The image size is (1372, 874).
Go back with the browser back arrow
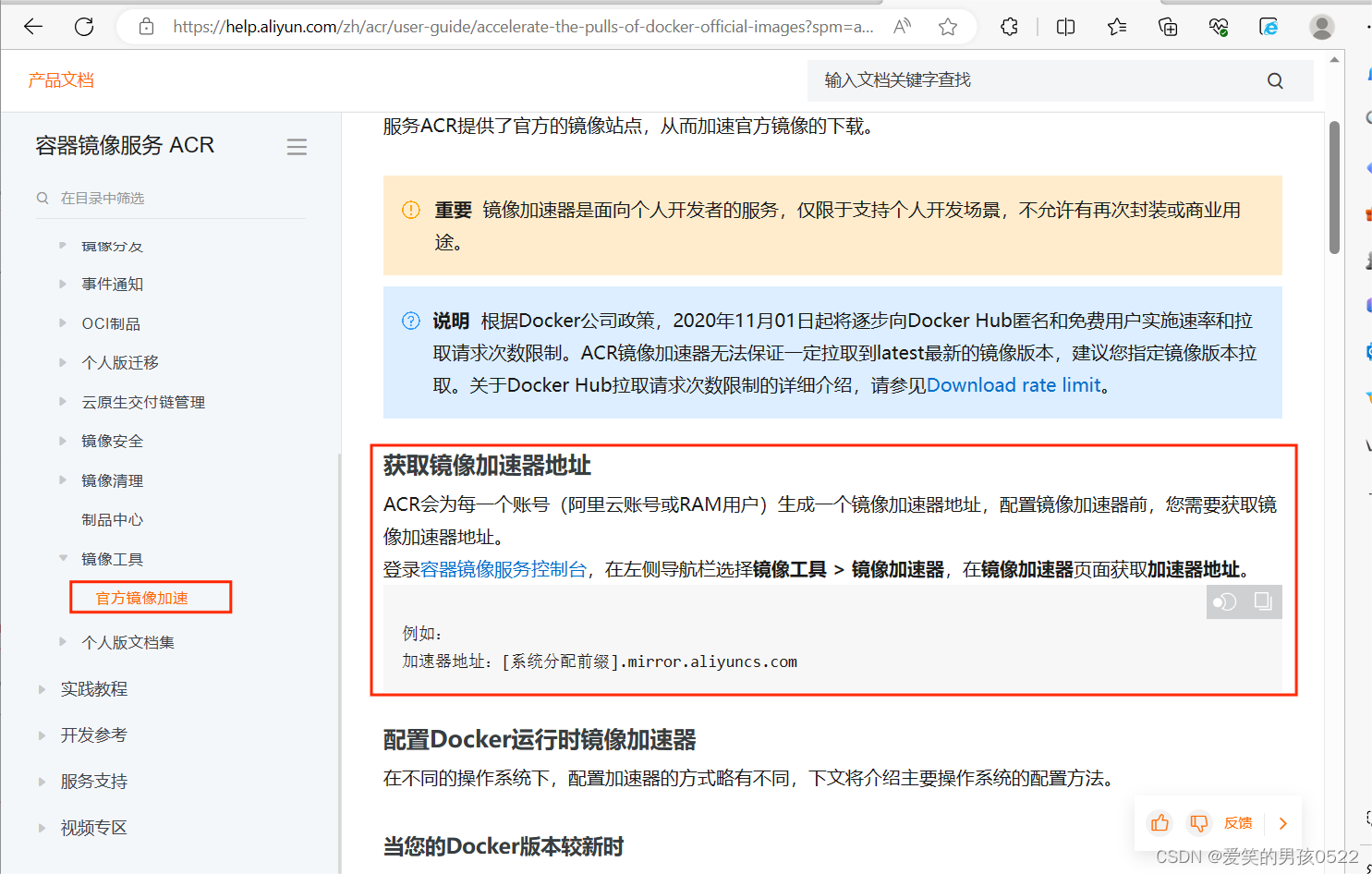click(33, 27)
